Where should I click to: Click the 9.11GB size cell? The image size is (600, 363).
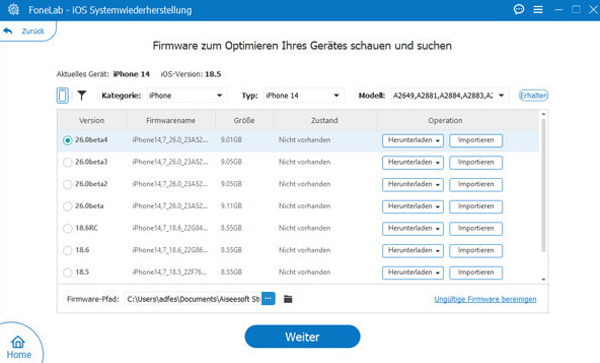[x=231, y=206]
